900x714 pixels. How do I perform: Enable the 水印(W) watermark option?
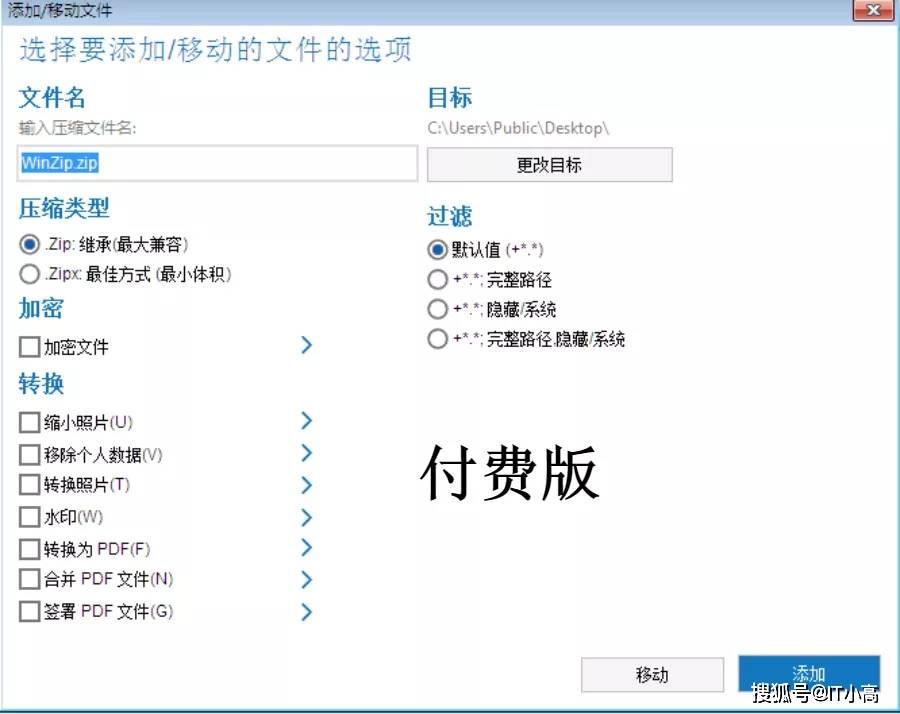click(29, 517)
